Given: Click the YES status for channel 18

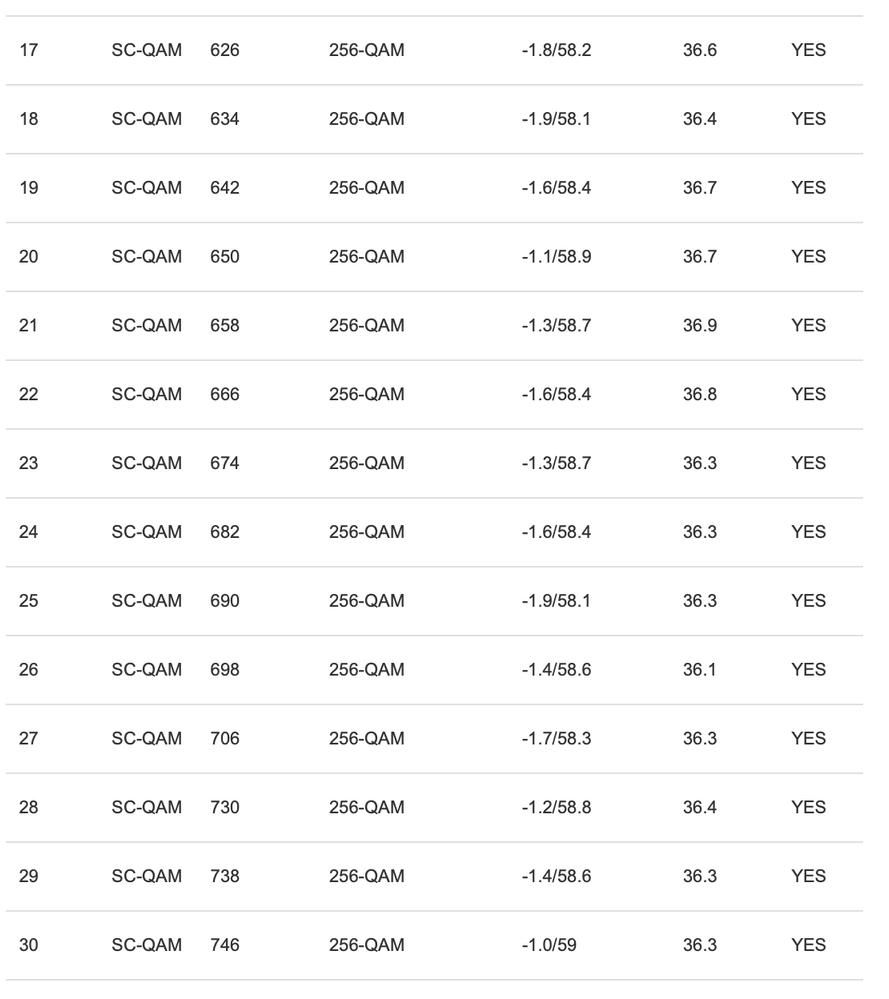Looking at the screenshot, I should pyautogui.click(x=808, y=119).
